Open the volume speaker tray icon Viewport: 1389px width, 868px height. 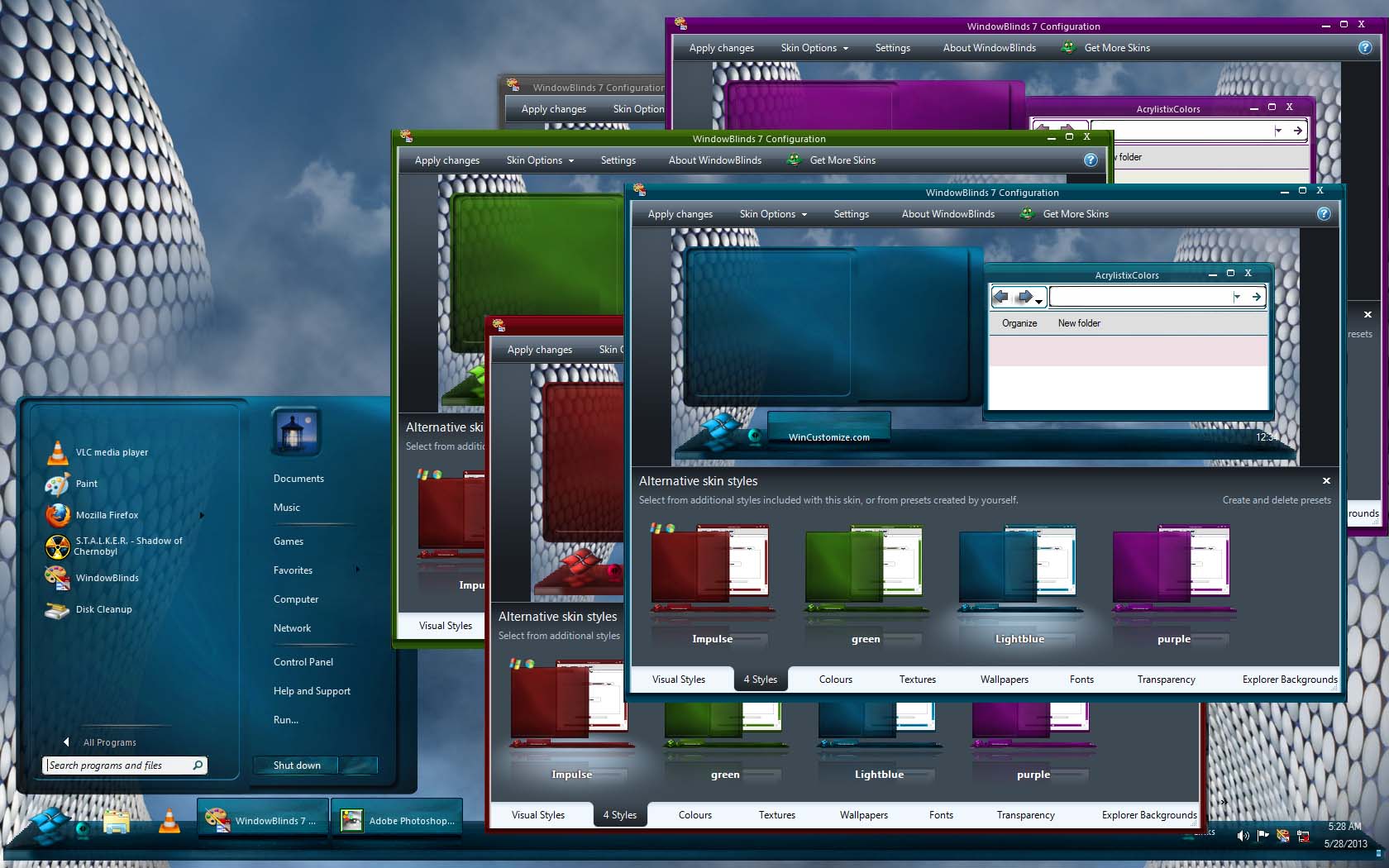[1243, 835]
